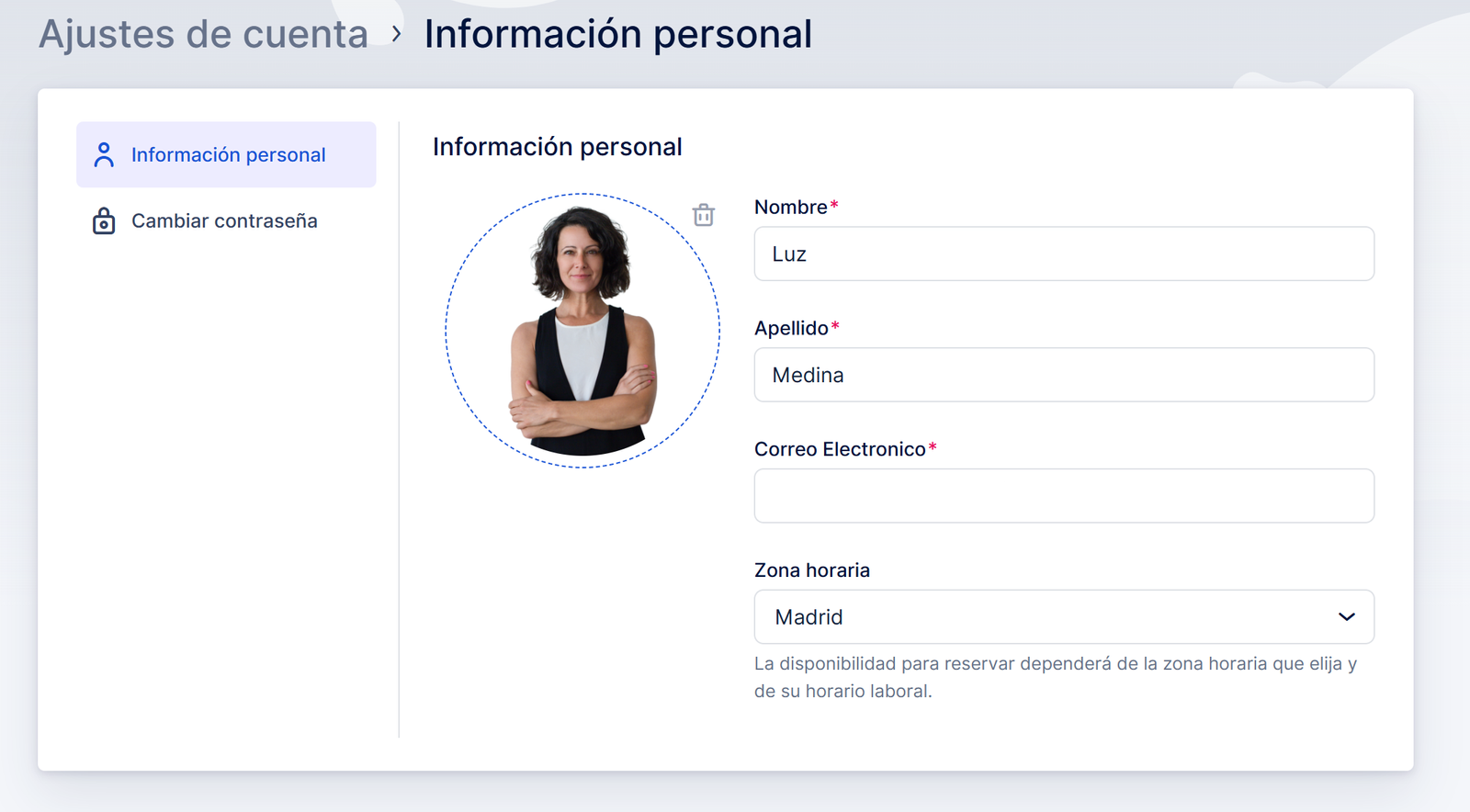Open the Madrid time zone selector
Screen dimensions: 1470x812
coord(1047,617)
